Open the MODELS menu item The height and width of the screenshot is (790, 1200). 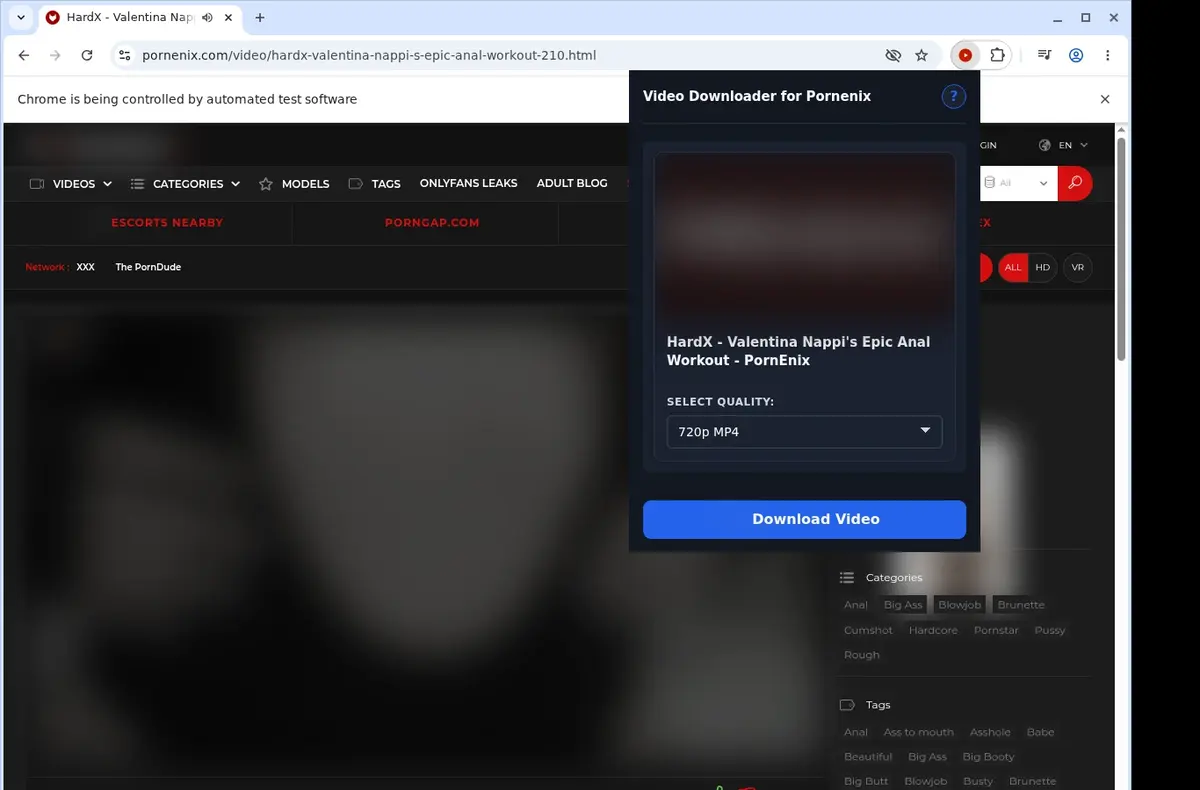pyautogui.click(x=294, y=184)
